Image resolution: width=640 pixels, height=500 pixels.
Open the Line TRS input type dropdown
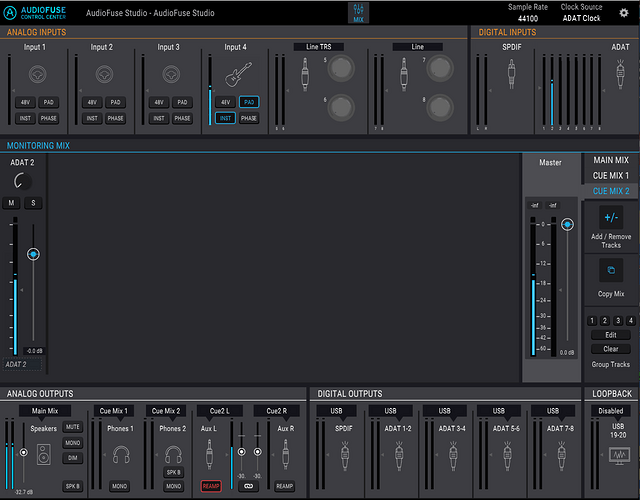pyautogui.click(x=319, y=47)
